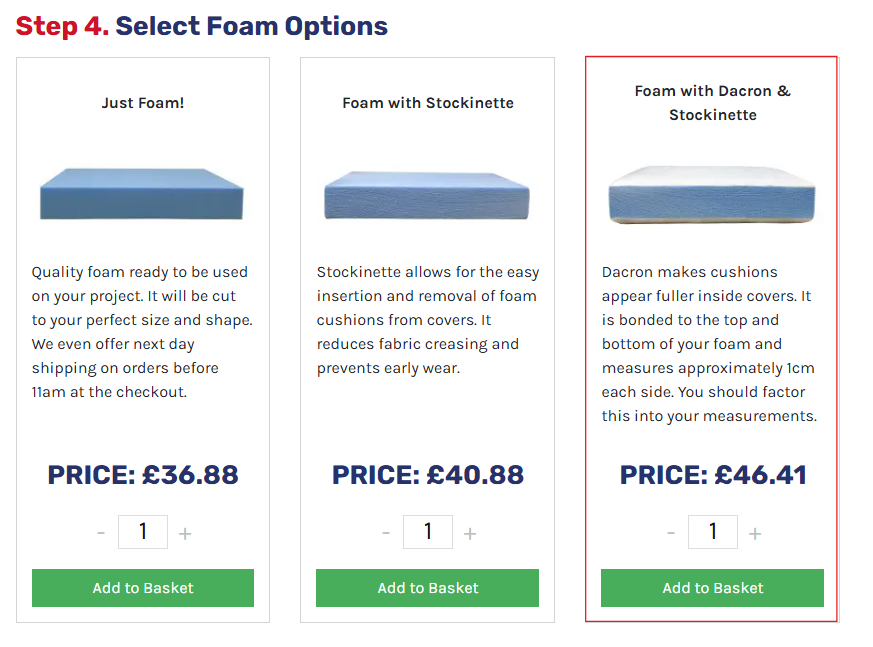Screen dimensions: 873x647
Task: Click the Just Foam! title
Action: (143, 103)
